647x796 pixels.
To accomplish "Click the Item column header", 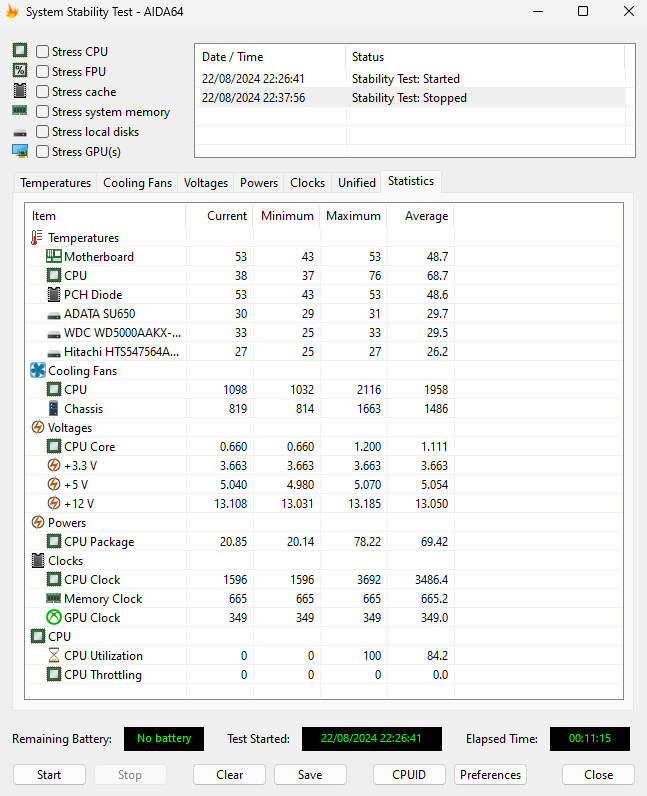I will 106,216.
